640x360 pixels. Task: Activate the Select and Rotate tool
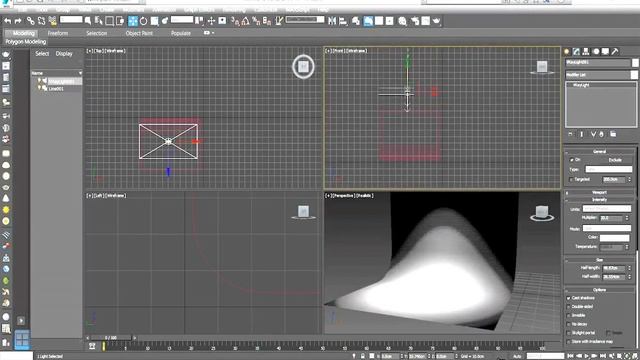[144, 21]
